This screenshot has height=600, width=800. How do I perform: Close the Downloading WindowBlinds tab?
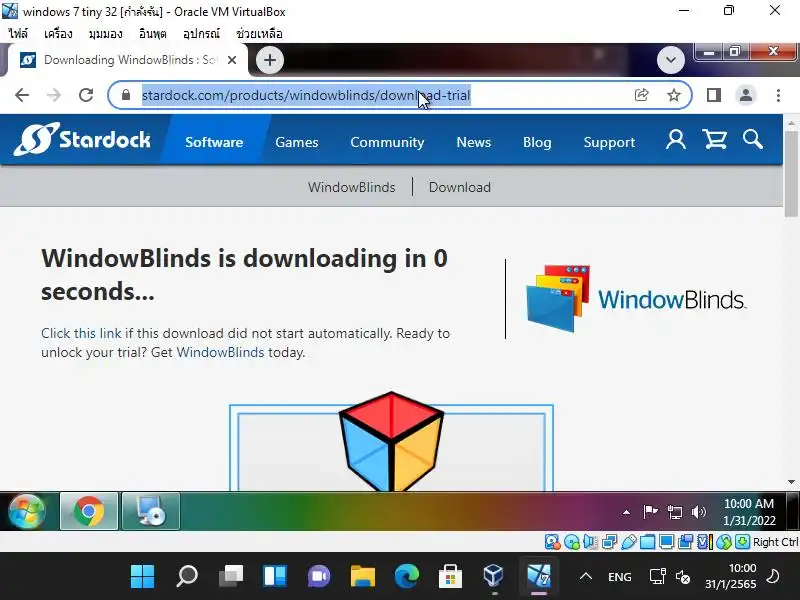(232, 60)
